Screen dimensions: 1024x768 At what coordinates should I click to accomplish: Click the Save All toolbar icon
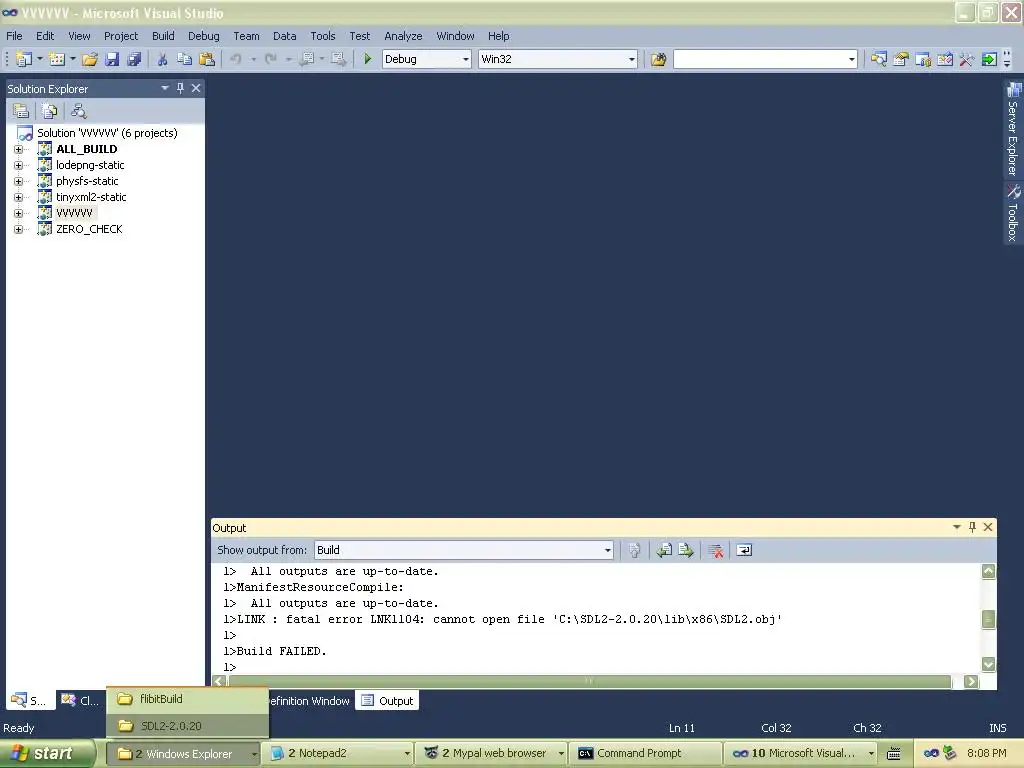coord(135,59)
